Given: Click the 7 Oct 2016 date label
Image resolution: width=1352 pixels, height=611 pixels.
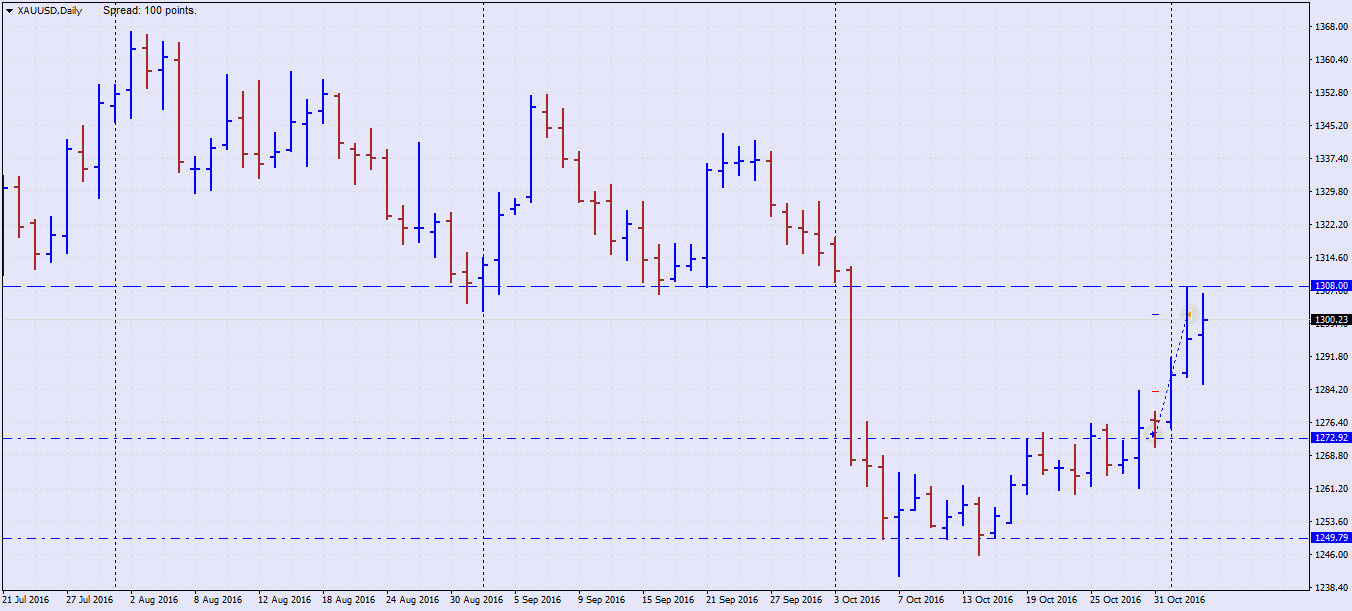Looking at the screenshot, I should tap(922, 600).
